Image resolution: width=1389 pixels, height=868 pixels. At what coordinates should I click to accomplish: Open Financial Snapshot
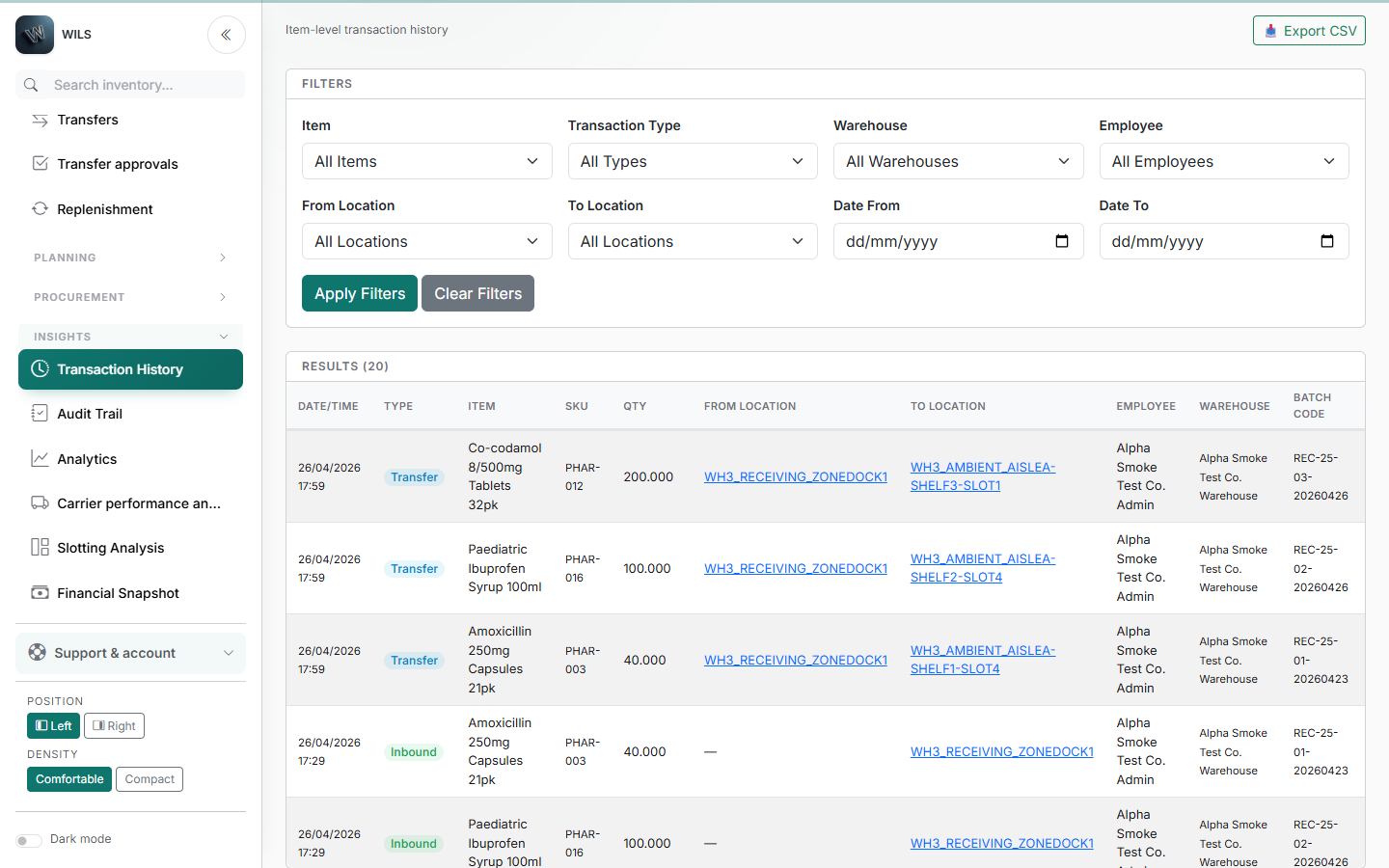[x=130, y=593]
